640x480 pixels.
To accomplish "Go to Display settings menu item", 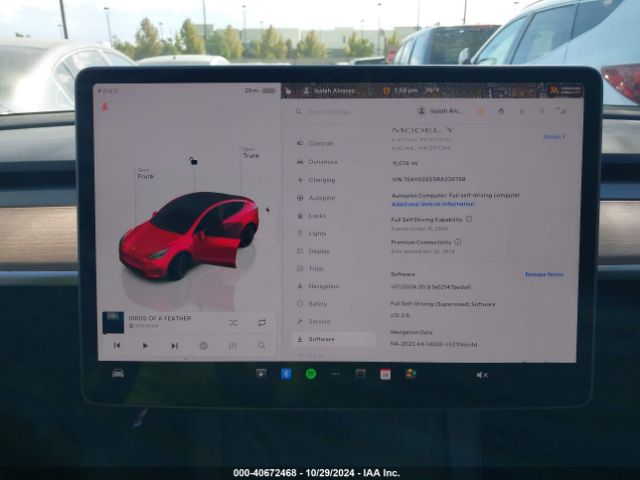I will click(318, 251).
